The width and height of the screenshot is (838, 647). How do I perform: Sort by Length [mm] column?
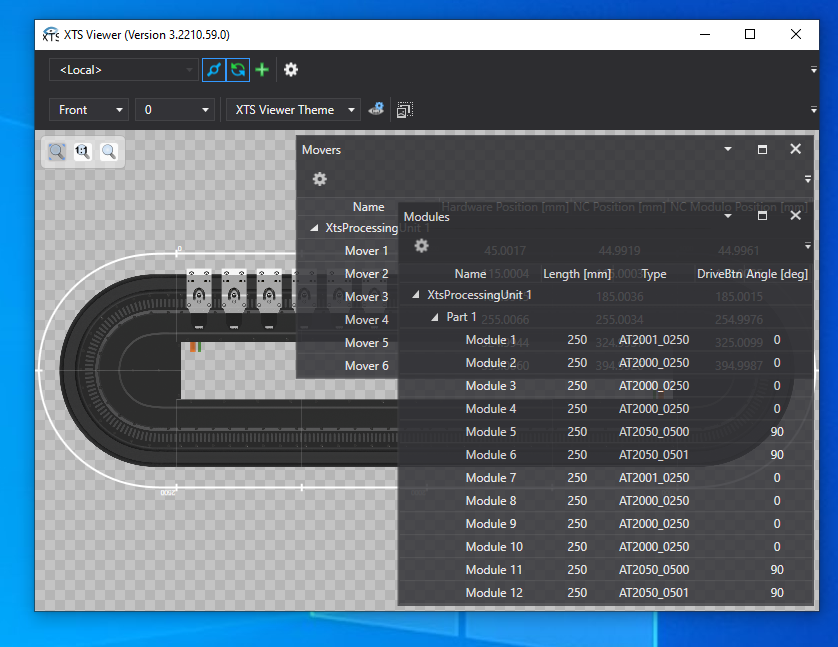coord(577,274)
